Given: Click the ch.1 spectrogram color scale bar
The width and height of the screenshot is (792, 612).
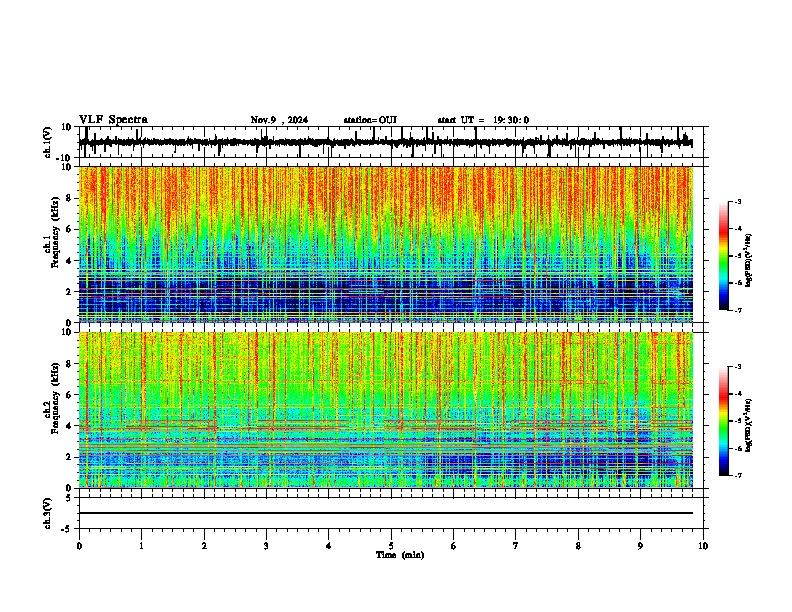Looking at the screenshot, I should (723, 256).
